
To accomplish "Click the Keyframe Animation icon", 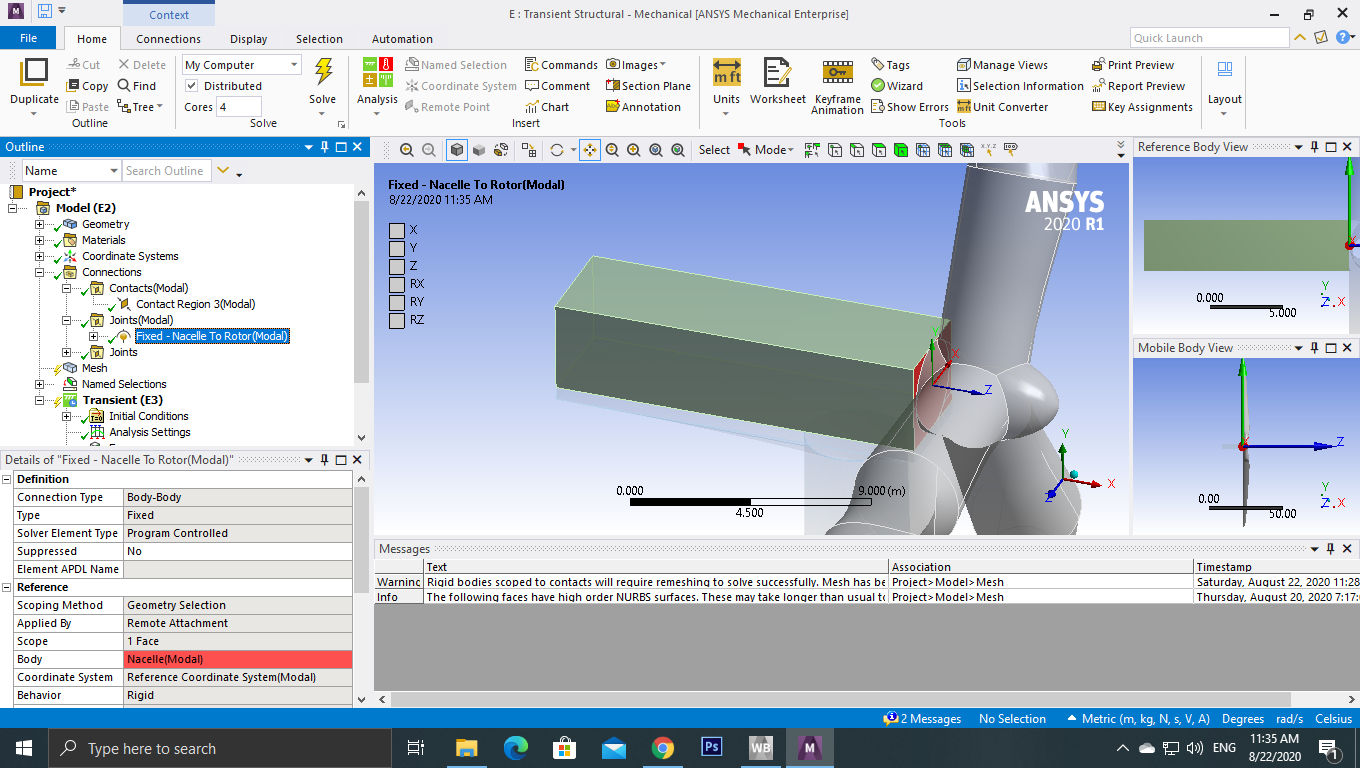I will 837,74.
